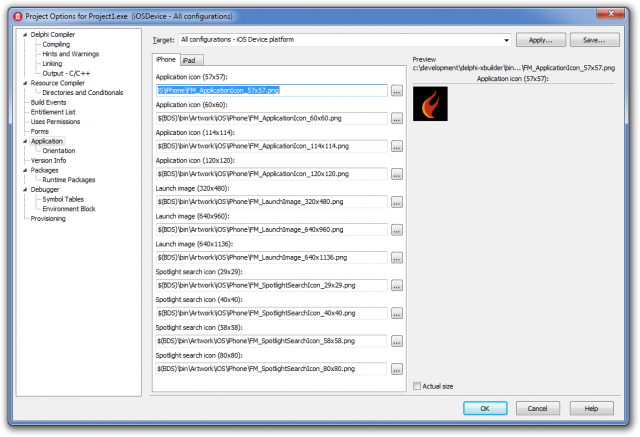Browse for Application icon (114x114) file
Screen dimensions: 640x437
396,146
